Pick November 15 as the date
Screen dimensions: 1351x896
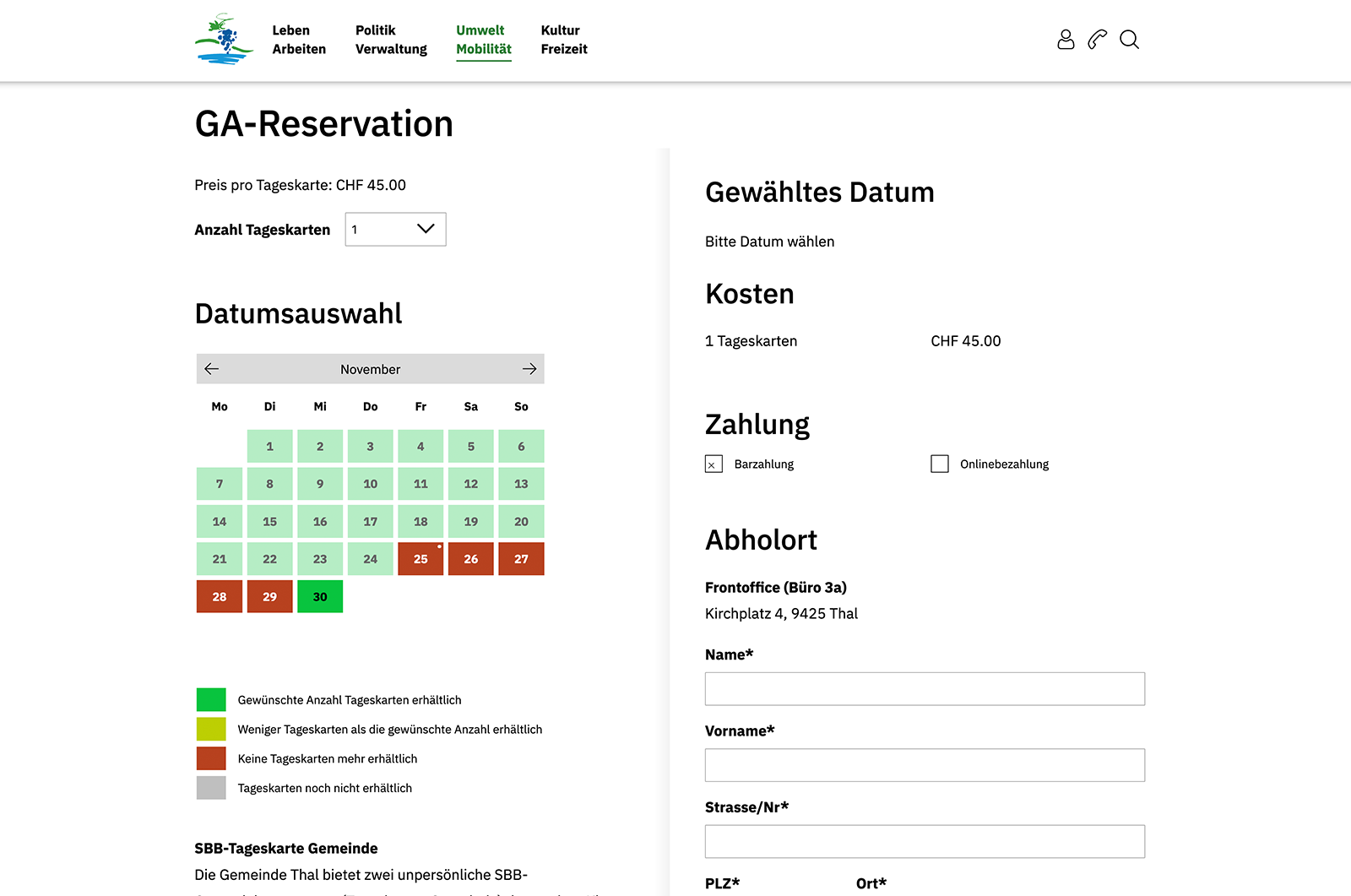(x=269, y=521)
